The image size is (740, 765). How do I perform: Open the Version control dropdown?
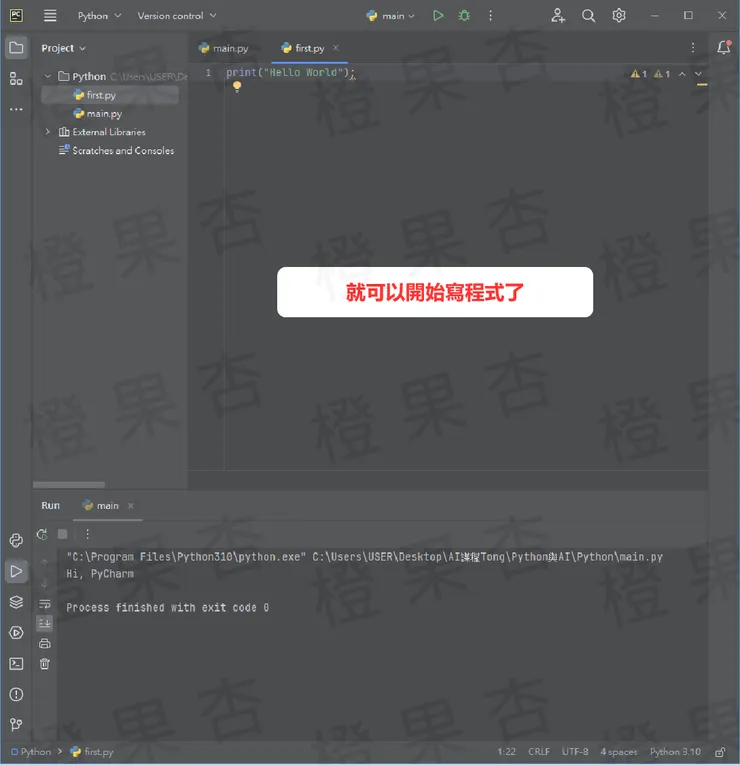177,16
